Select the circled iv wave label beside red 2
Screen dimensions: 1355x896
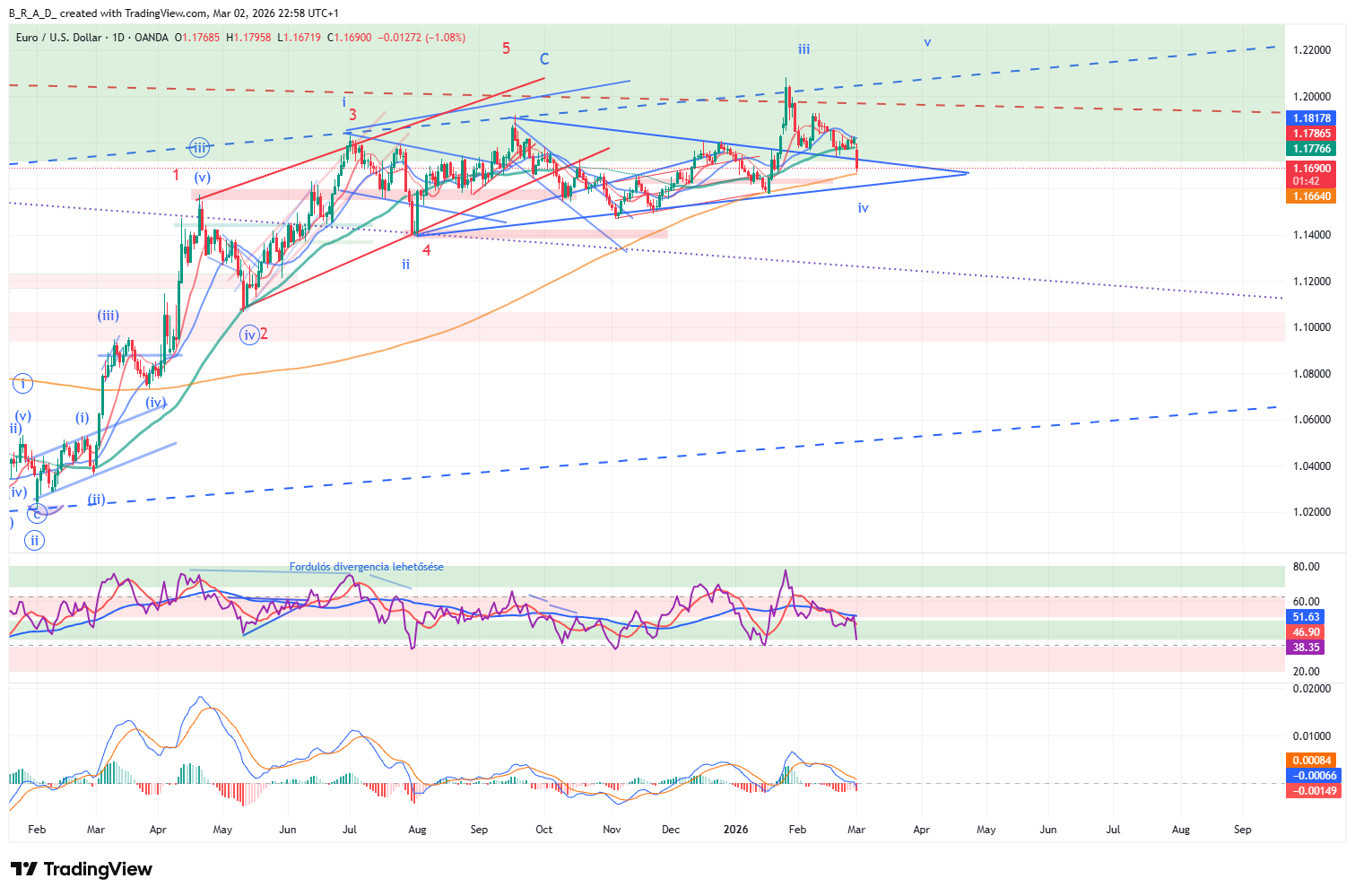pyautogui.click(x=249, y=335)
